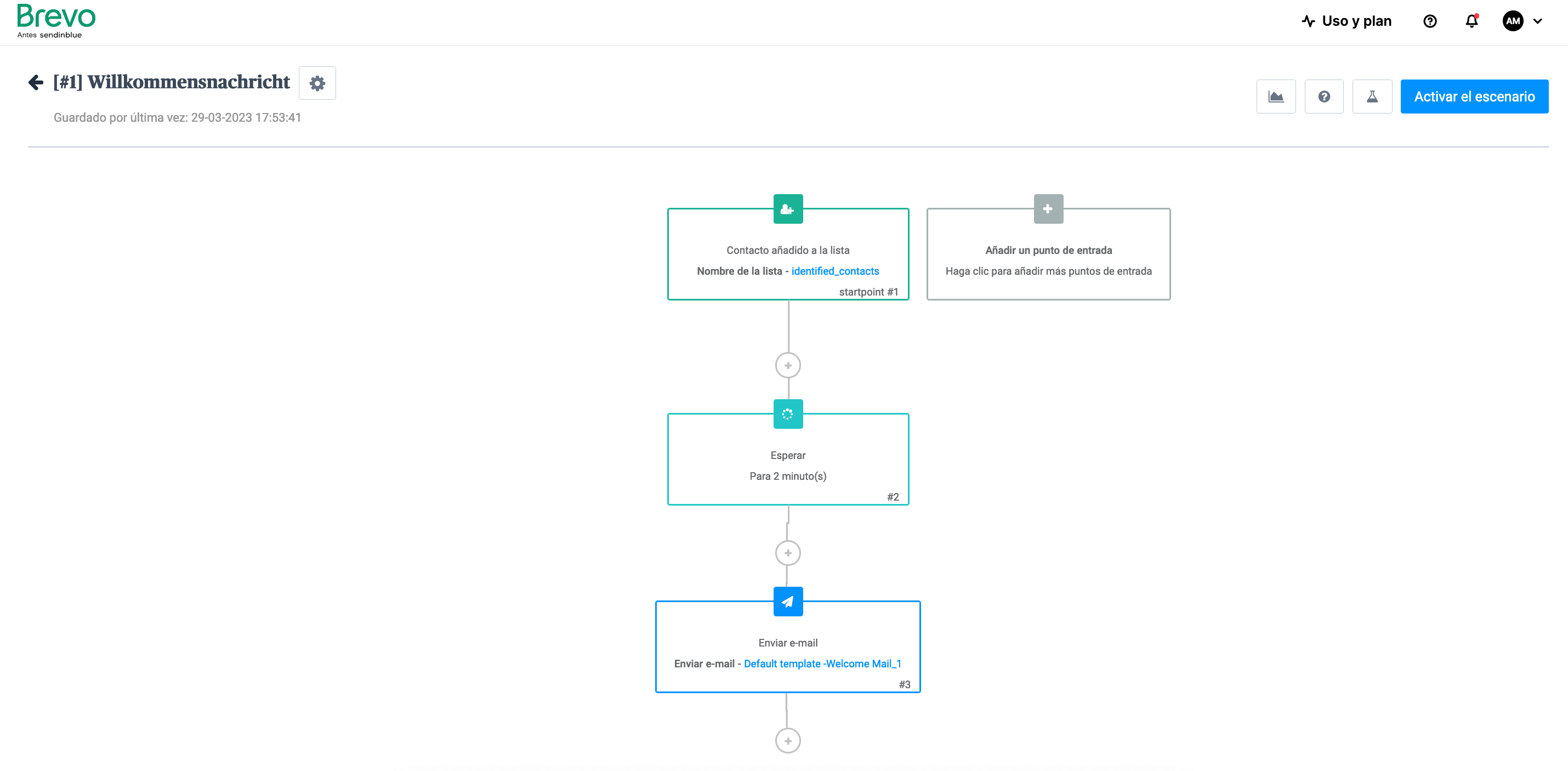Open Default template -Welcome Mail_1 link
1568x771 pixels.
tap(822, 664)
